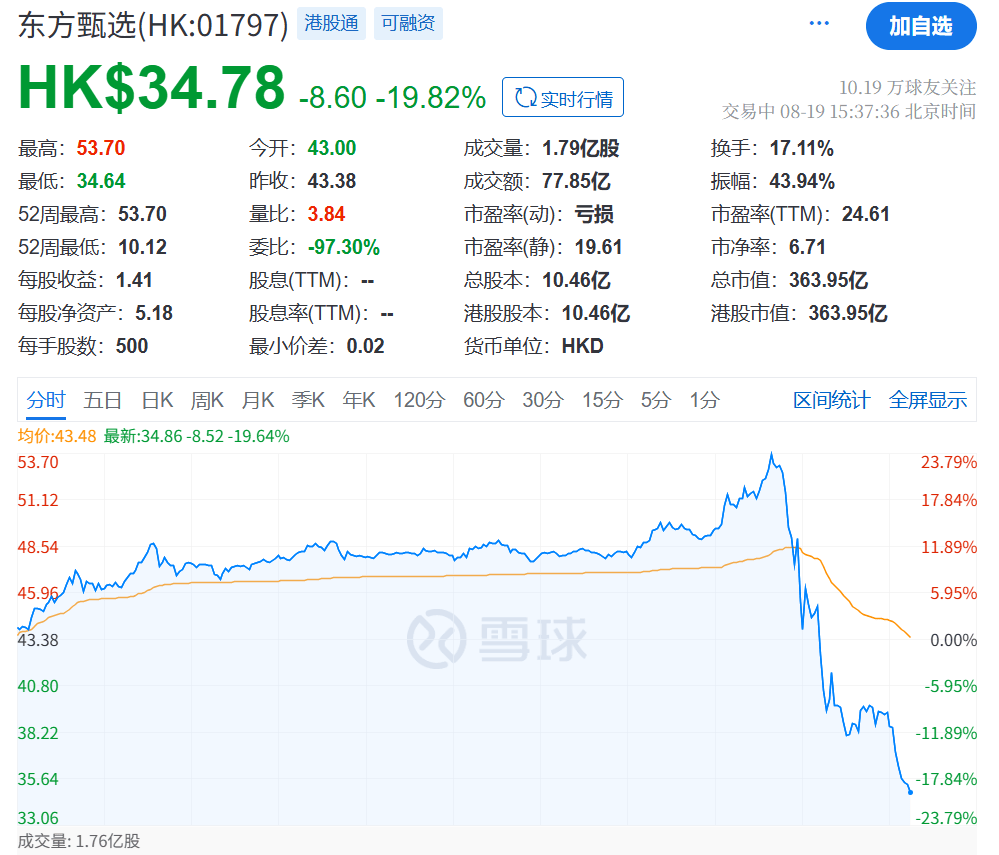The height and width of the screenshot is (855, 999).
Task: Open the 季K chart
Action: click(307, 400)
